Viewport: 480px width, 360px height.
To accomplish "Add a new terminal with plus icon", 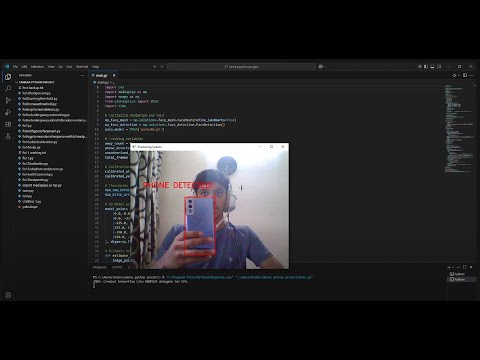I will point(449,267).
